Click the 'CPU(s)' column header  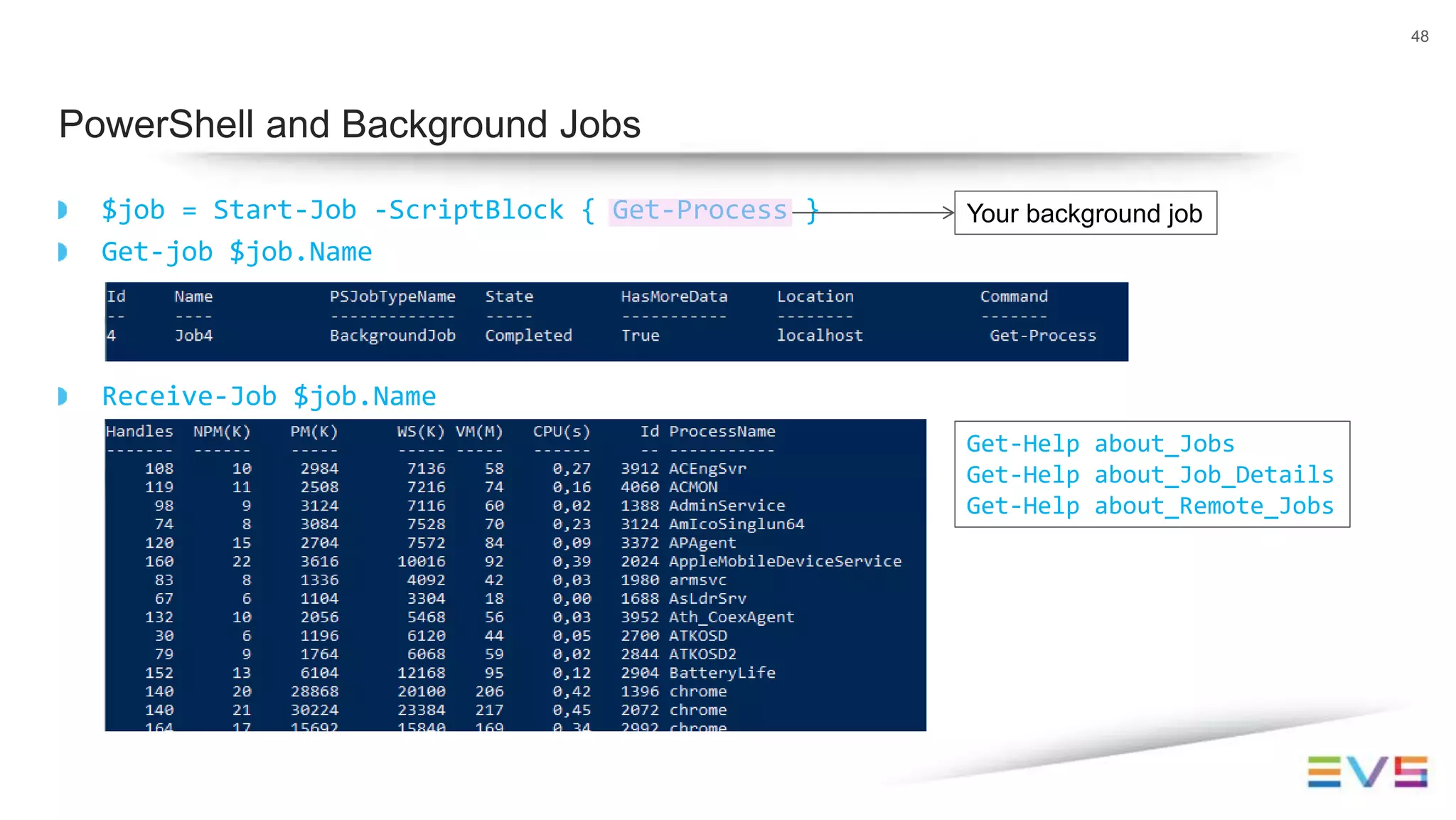click(x=562, y=432)
